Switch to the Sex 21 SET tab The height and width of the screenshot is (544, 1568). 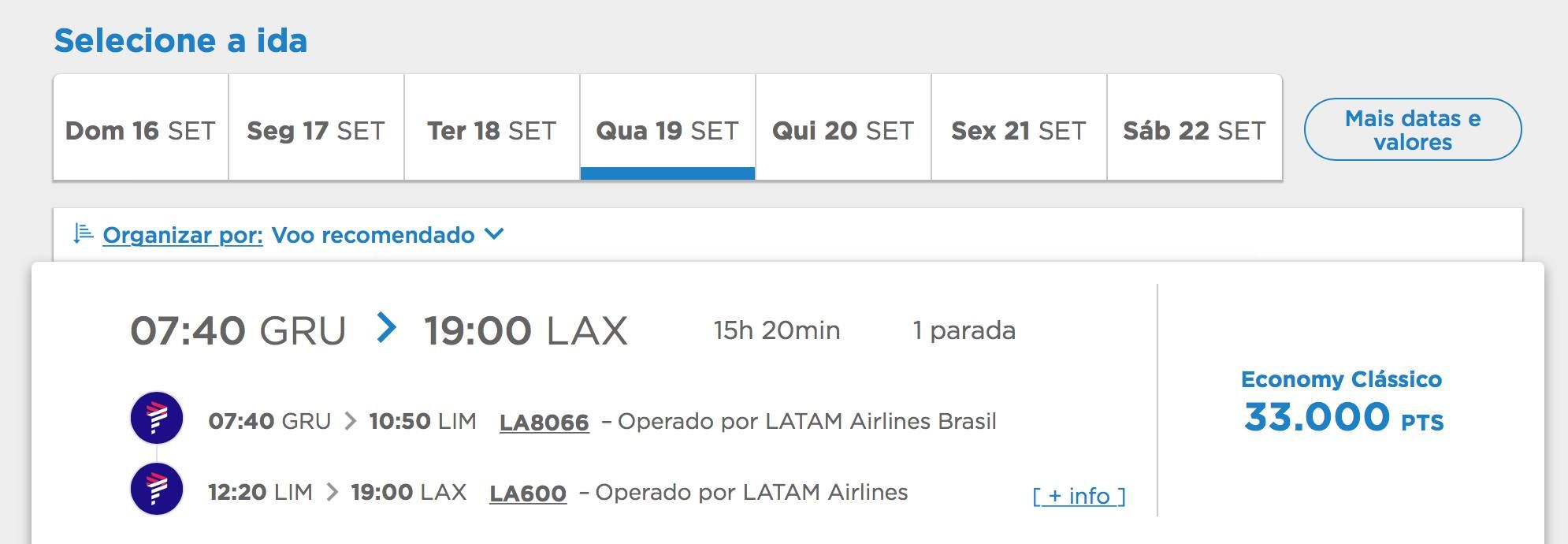tap(1019, 128)
